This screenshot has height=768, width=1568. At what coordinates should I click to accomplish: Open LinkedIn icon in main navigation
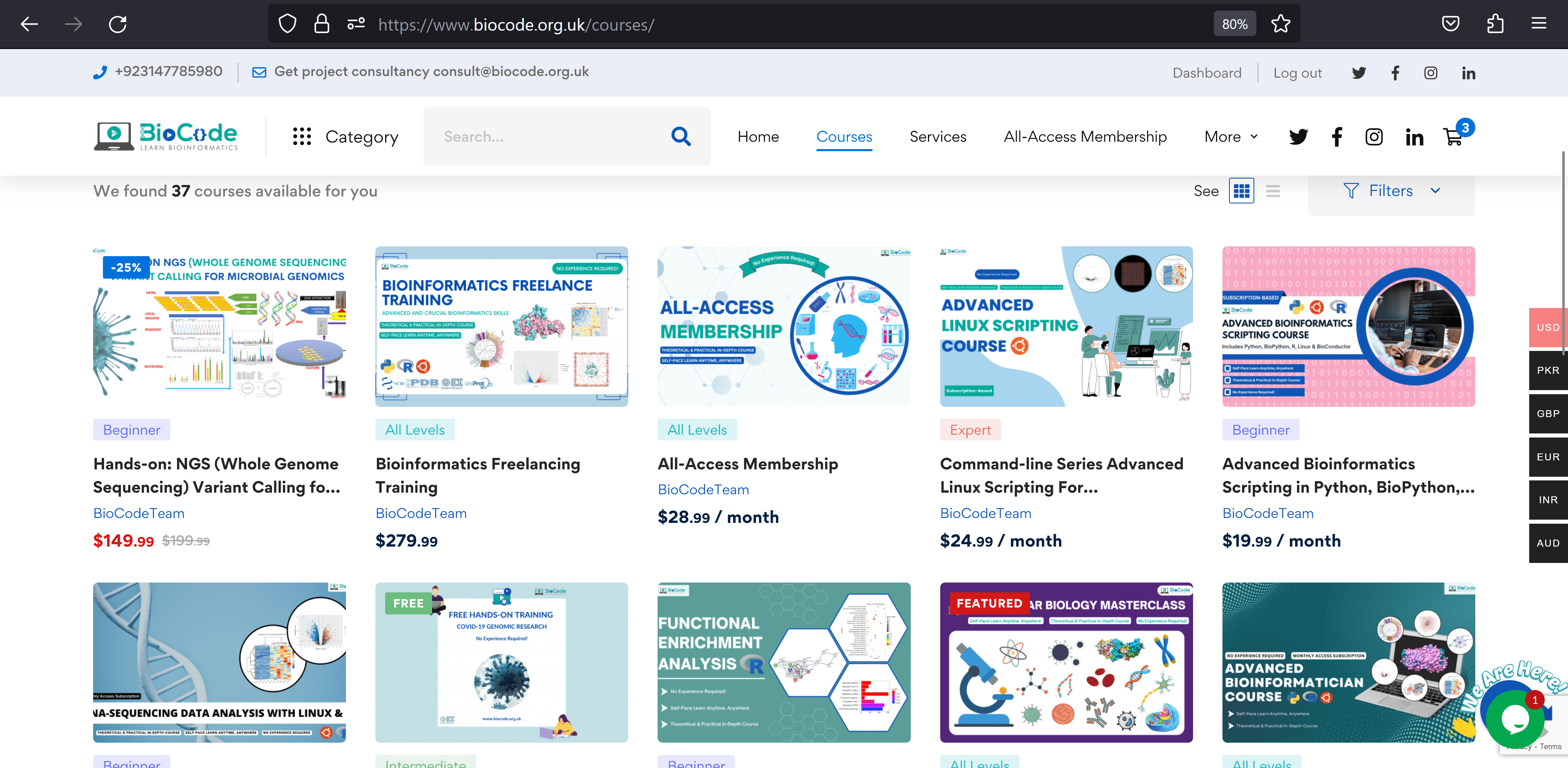pos(1414,137)
